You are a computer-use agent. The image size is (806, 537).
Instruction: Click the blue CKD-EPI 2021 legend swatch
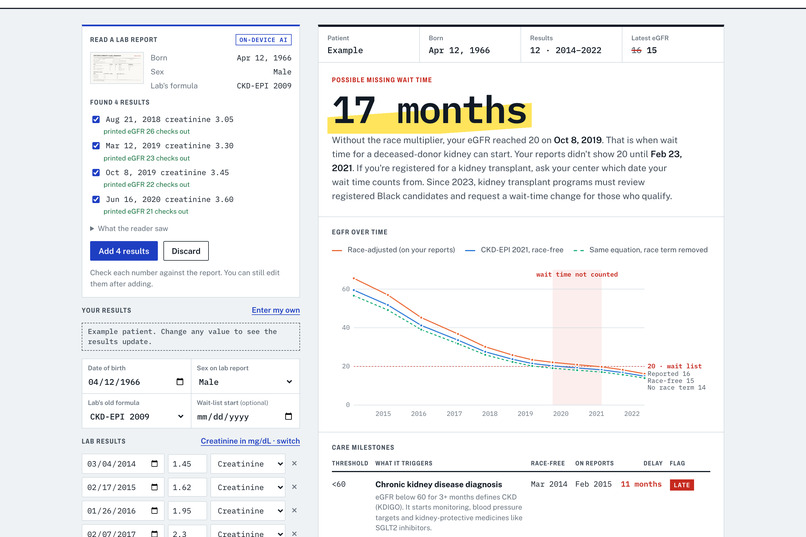[x=470, y=250]
